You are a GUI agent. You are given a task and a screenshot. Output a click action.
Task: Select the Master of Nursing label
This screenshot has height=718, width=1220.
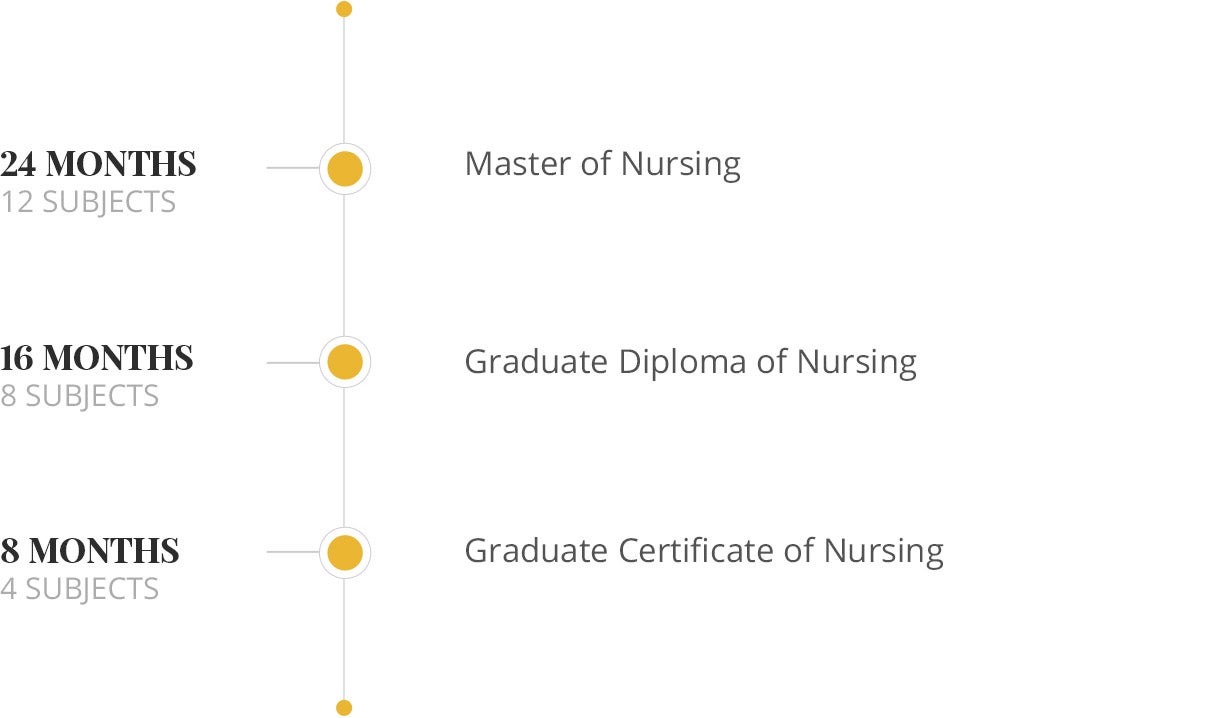click(x=603, y=163)
